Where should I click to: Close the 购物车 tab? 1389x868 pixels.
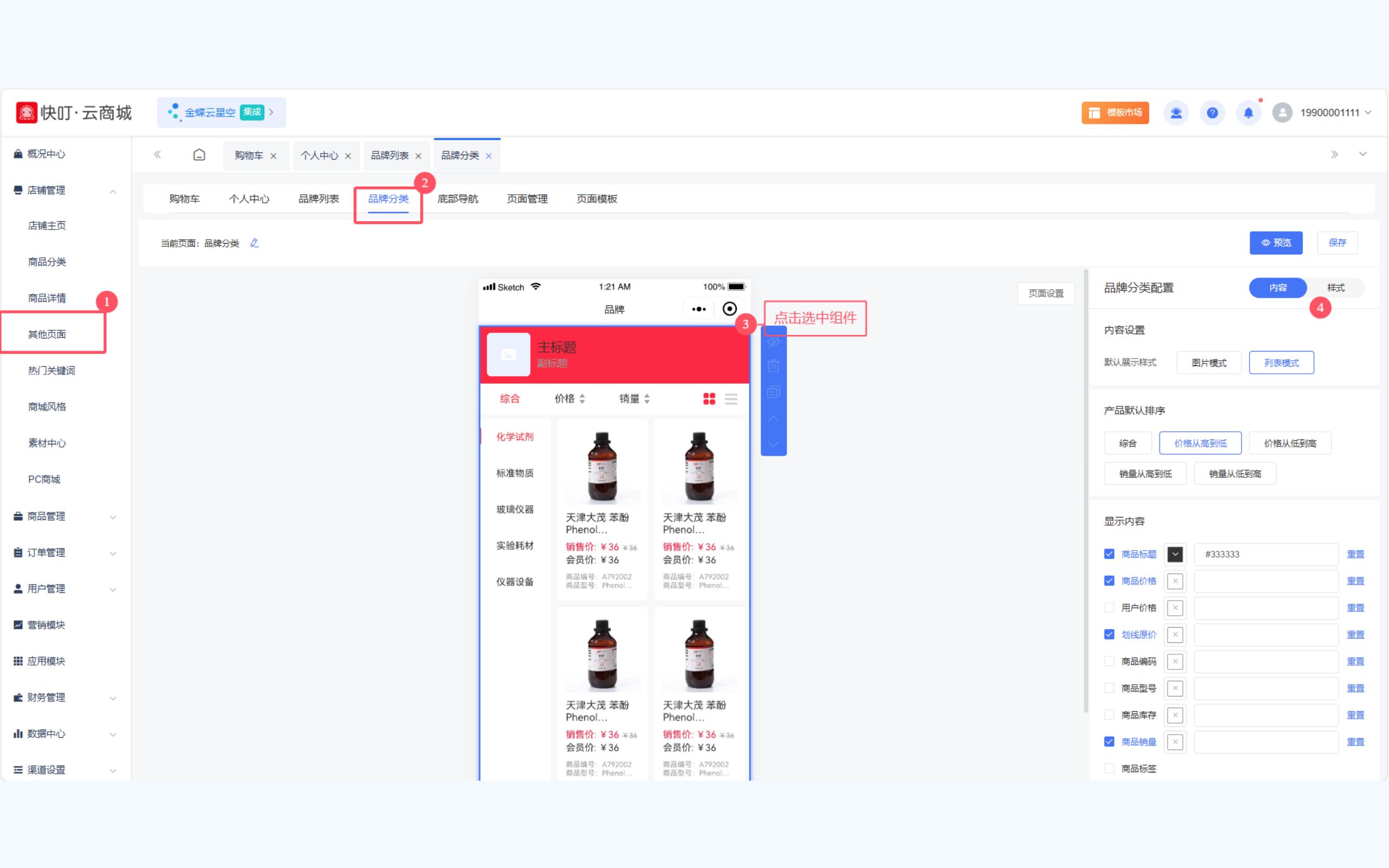(x=273, y=156)
